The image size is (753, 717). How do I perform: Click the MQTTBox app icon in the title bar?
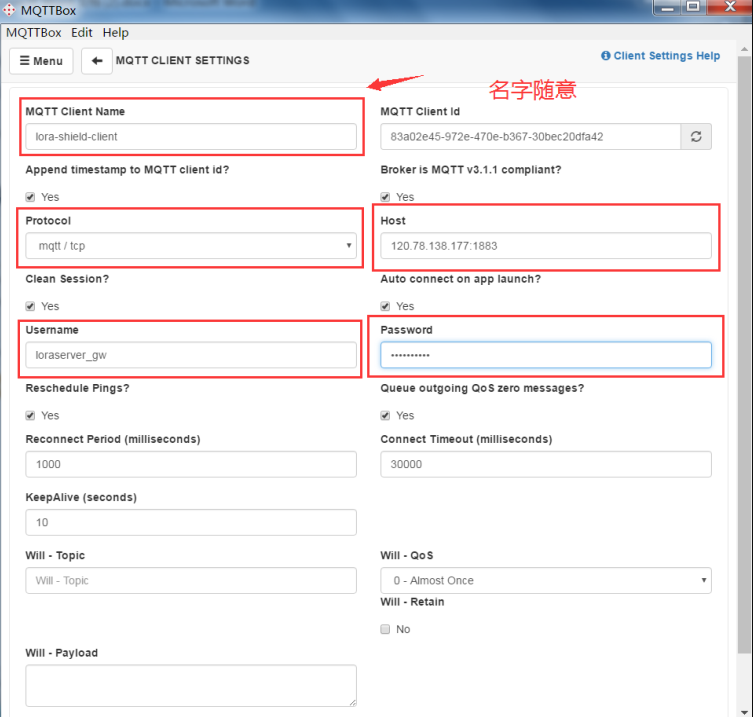9,10
